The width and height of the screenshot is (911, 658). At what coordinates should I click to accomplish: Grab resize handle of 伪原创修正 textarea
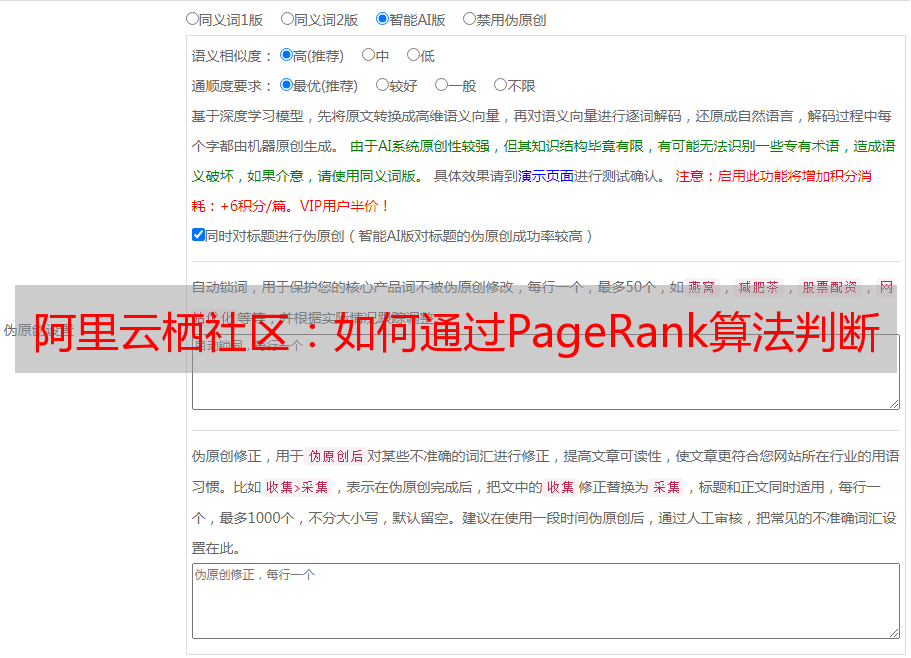click(894, 633)
